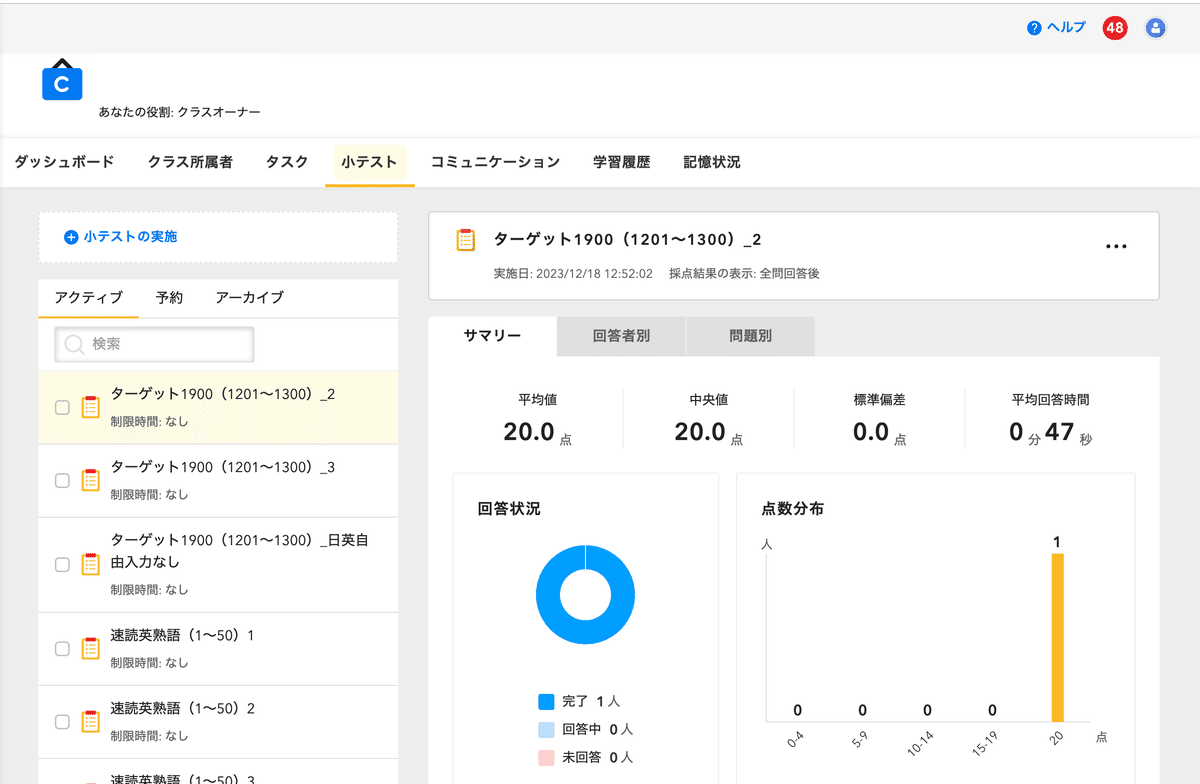The width and height of the screenshot is (1200, 784).
Task: Open the コミュニケーション tab
Action: [x=495, y=162]
